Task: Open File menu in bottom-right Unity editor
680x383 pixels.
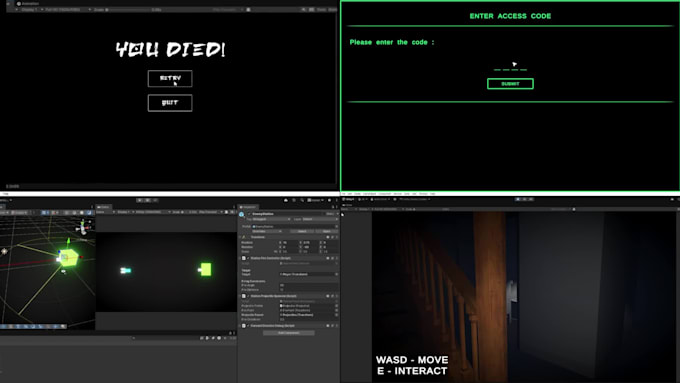Action: [x=343, y=194]
